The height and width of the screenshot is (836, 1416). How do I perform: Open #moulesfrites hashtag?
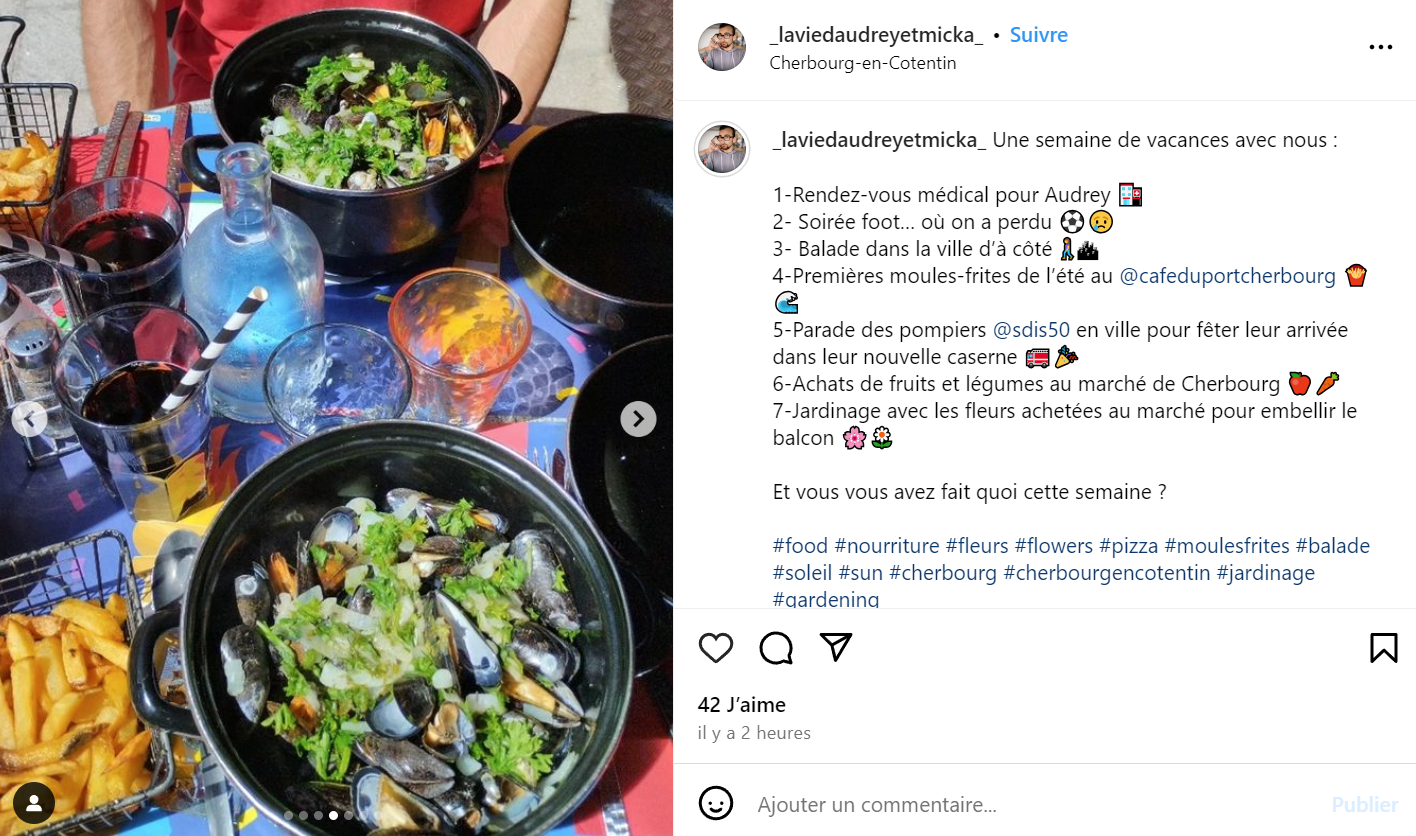pyautogui.click(x=1227, y=546)
